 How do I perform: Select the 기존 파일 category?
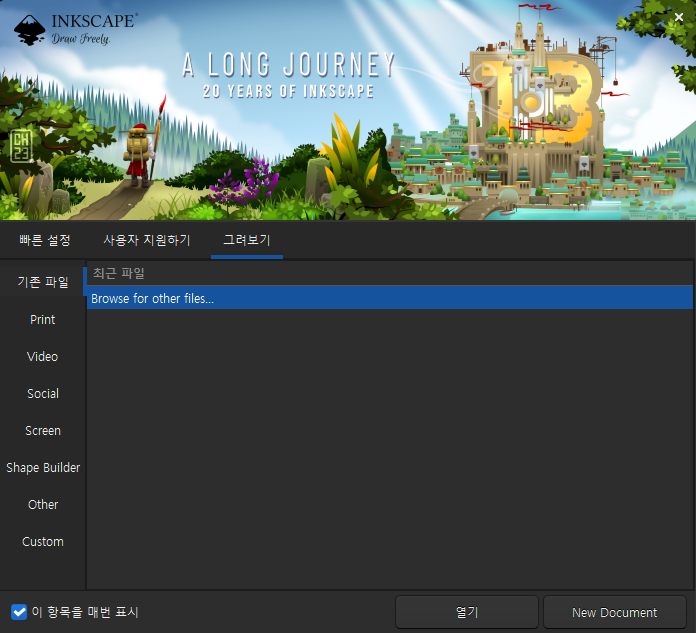(43, 282)
